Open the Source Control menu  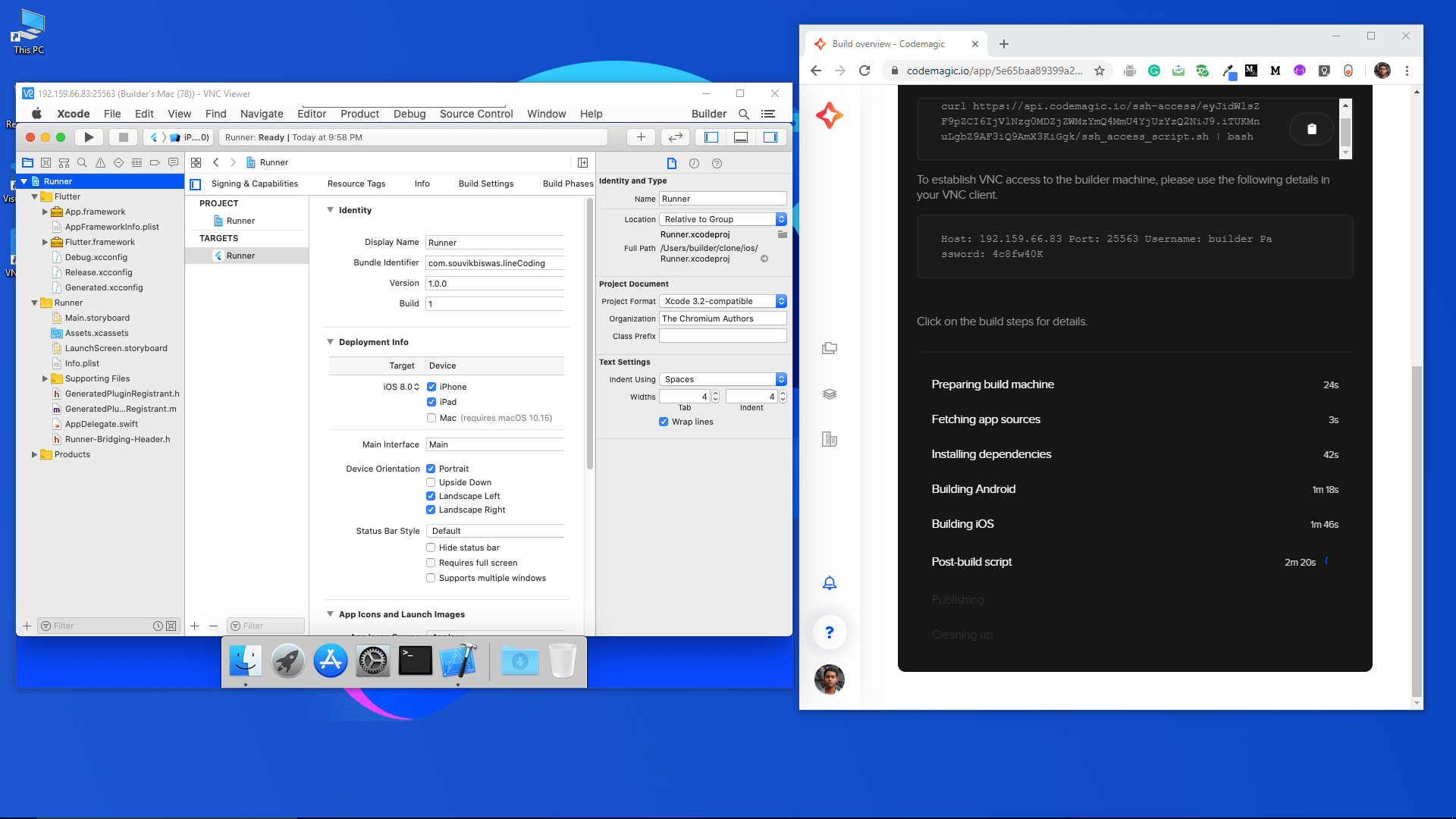tap(476, 114)
